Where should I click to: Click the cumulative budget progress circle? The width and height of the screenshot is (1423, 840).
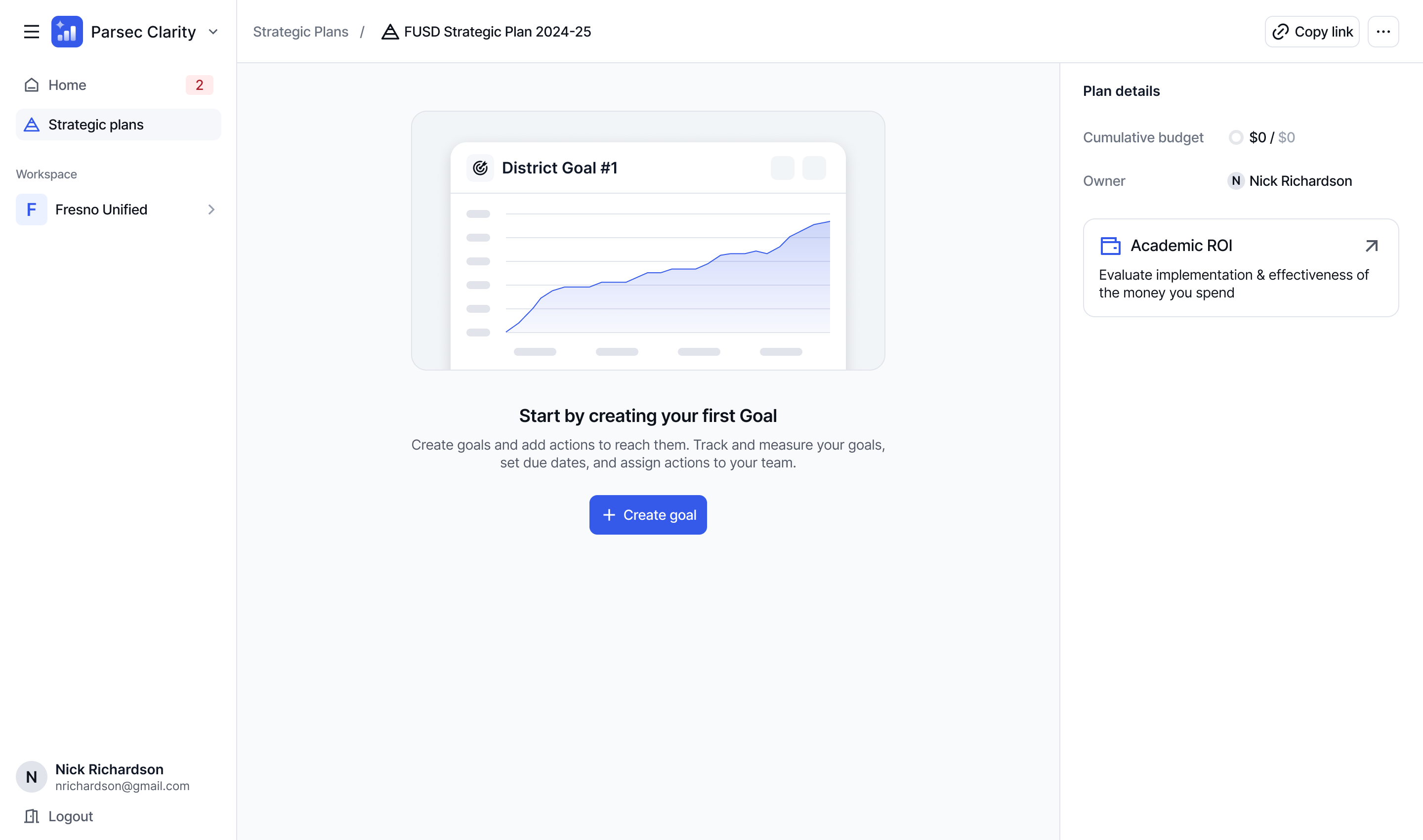point(1236,137)
